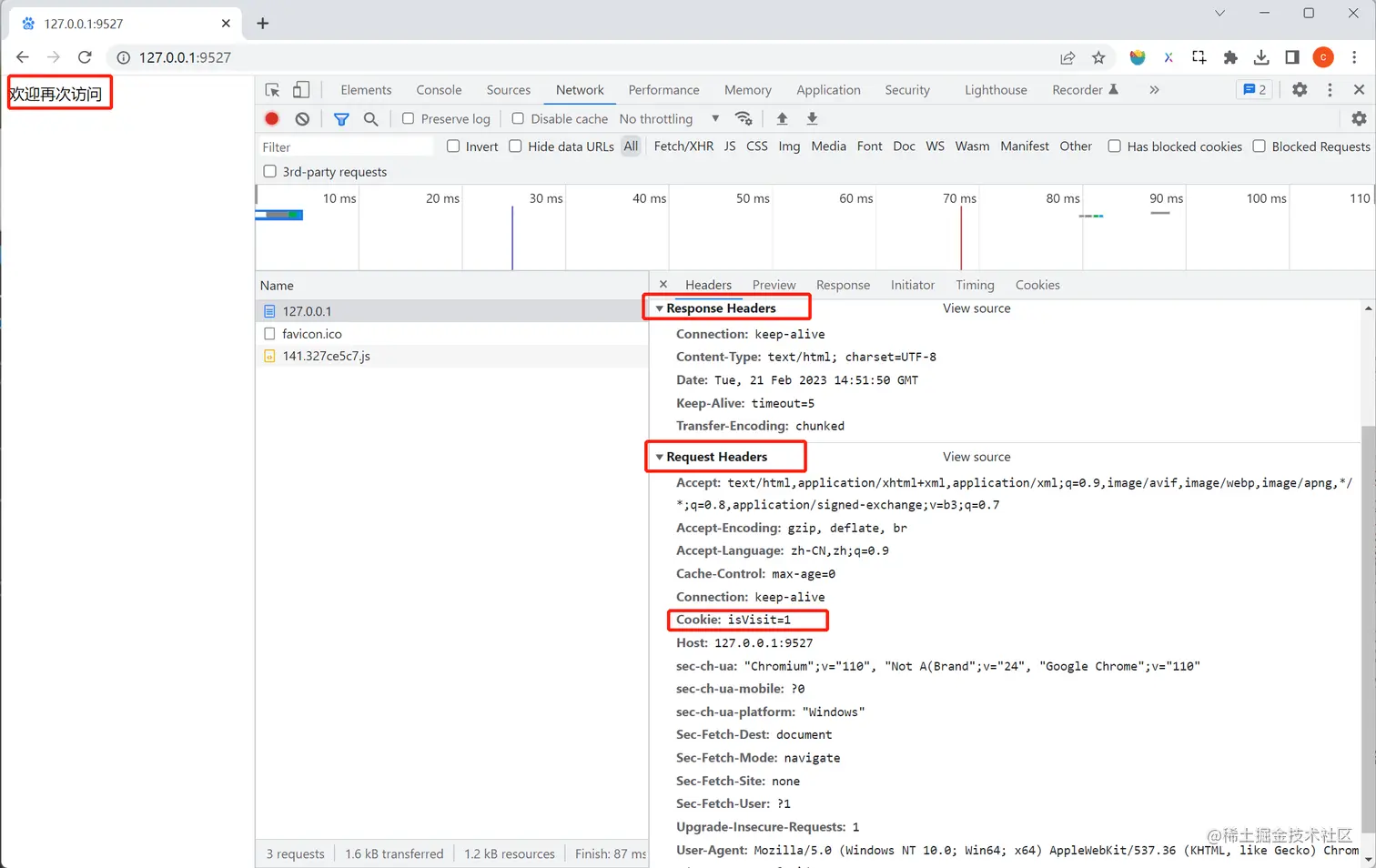Select the 127.0.0.1 request row
This screenshot has width=1376, height=868.
[x=451, y=311]
